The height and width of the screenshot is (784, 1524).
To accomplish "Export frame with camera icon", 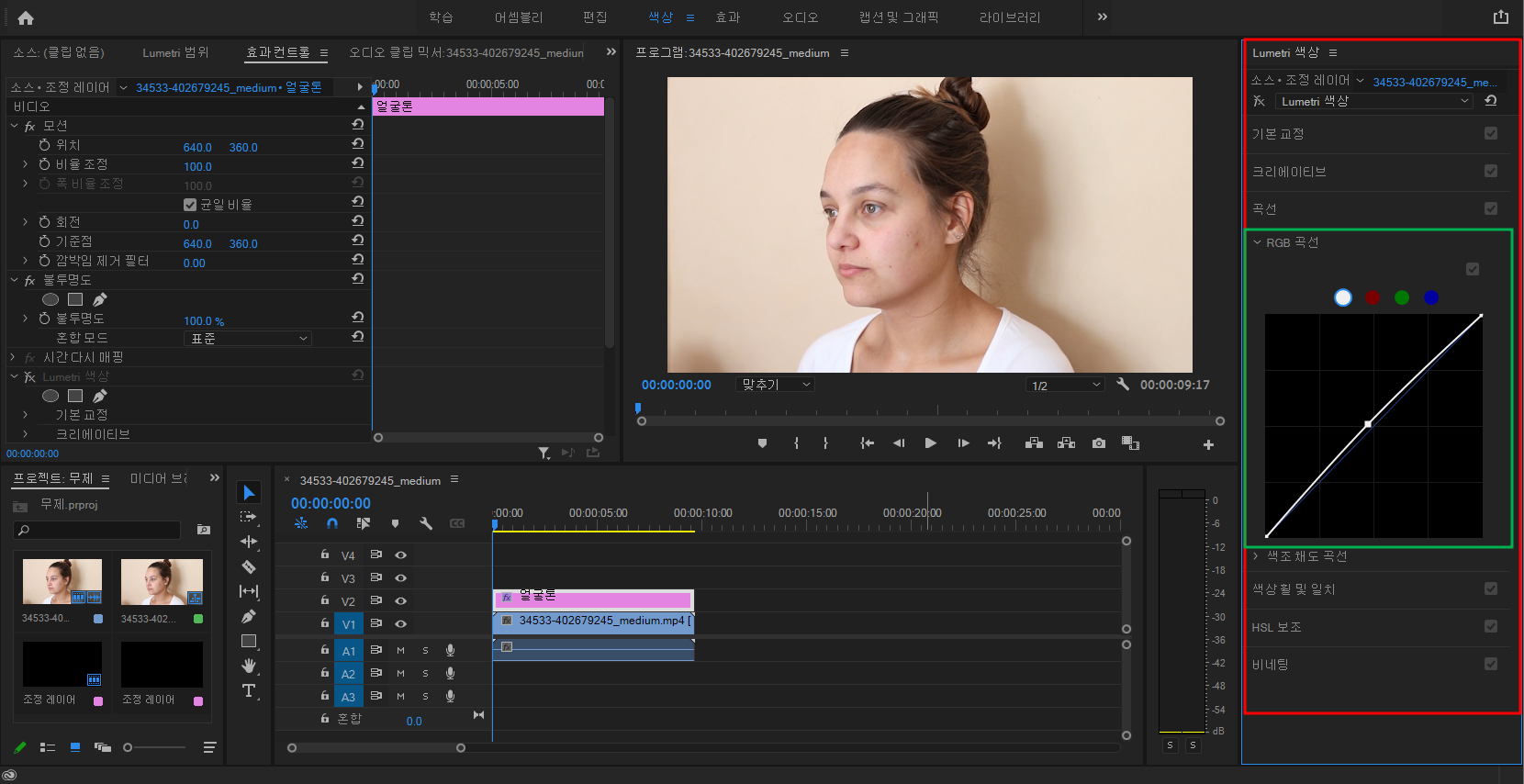I will coord(1099,443).
